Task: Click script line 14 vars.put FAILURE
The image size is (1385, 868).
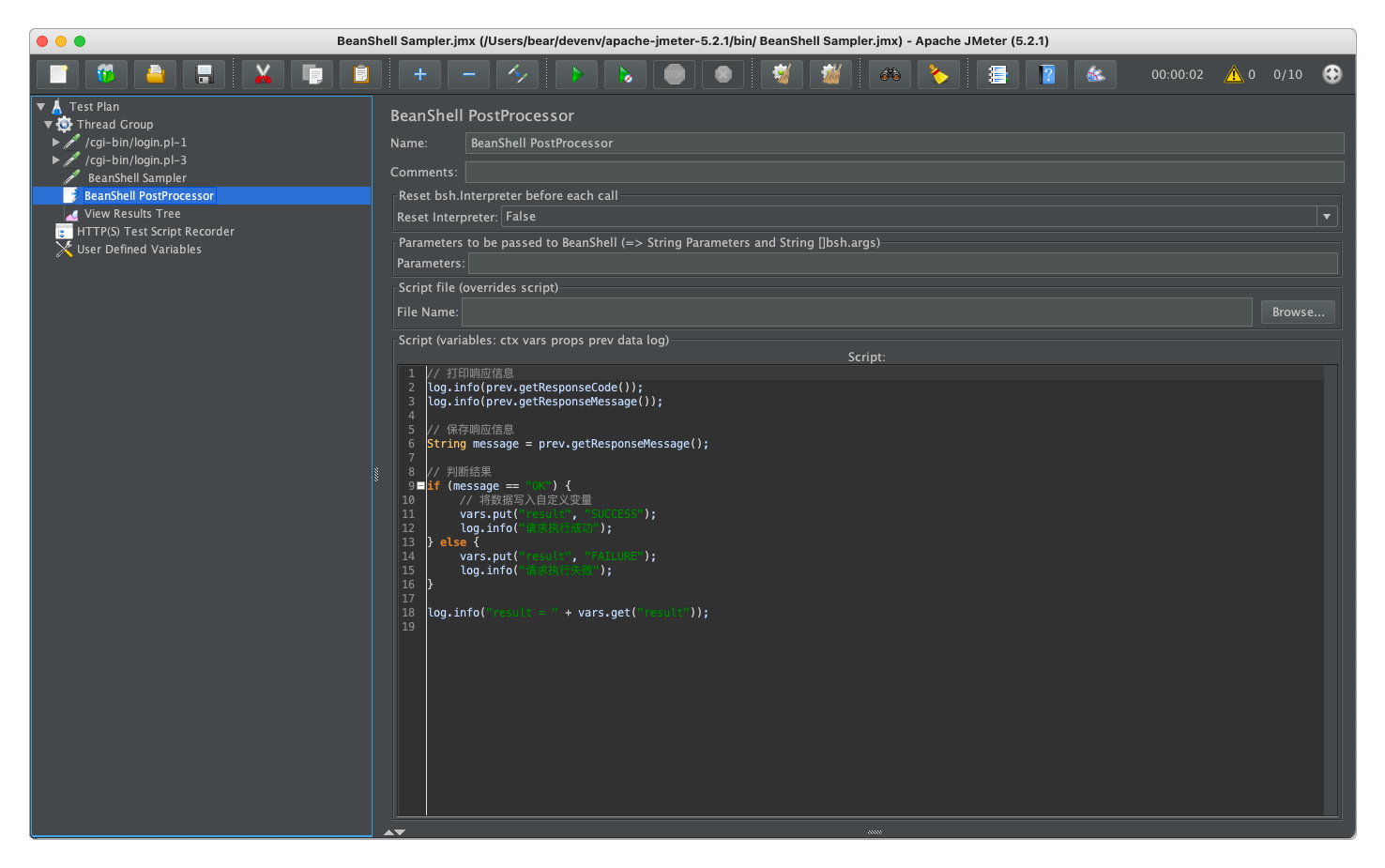Action: (557, 556)
